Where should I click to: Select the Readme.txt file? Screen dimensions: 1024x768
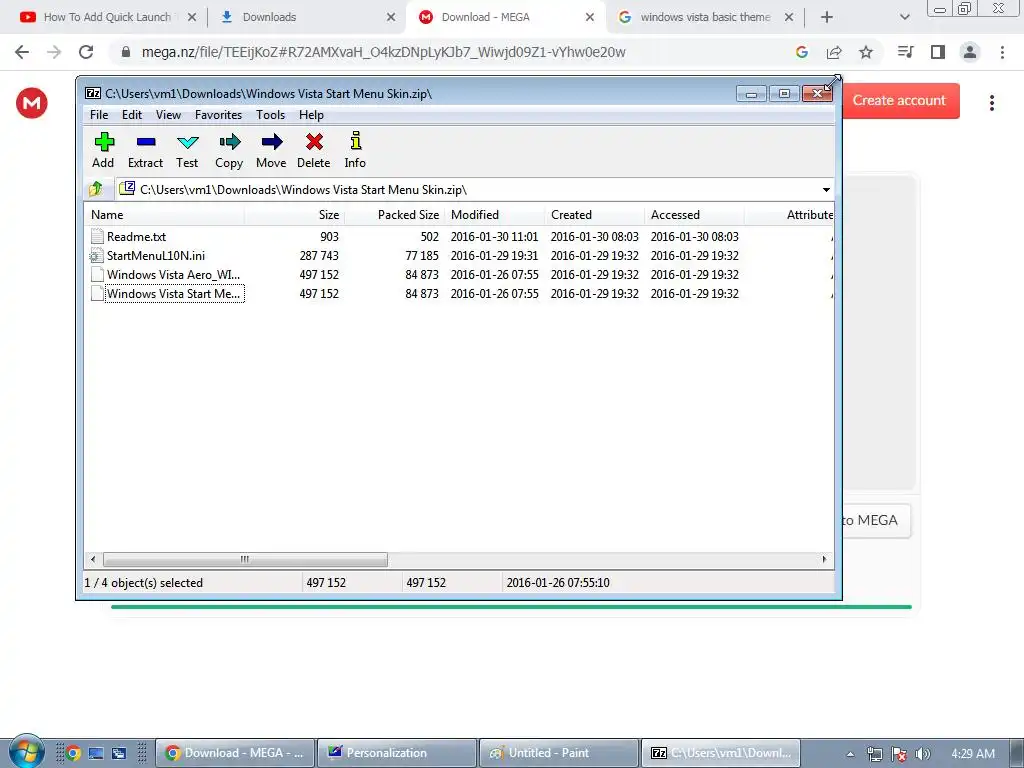tap(136, 236)
